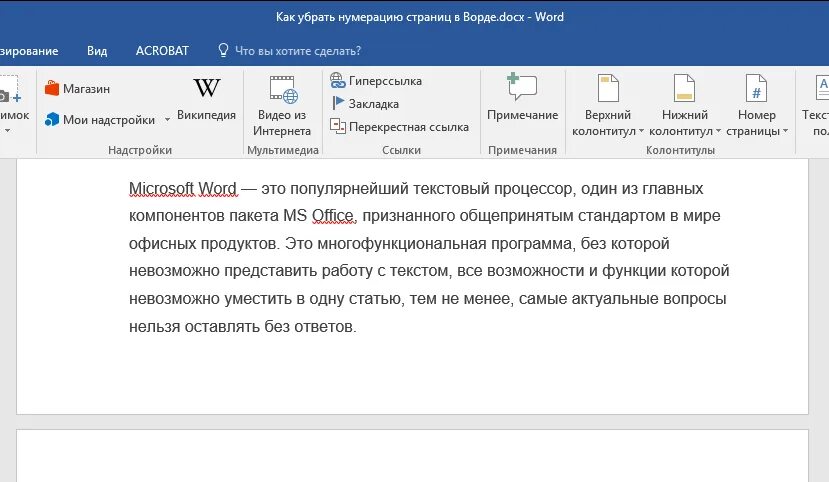Insert a Закладка bookmark
829x482 pixels.
tap(365, 104)
